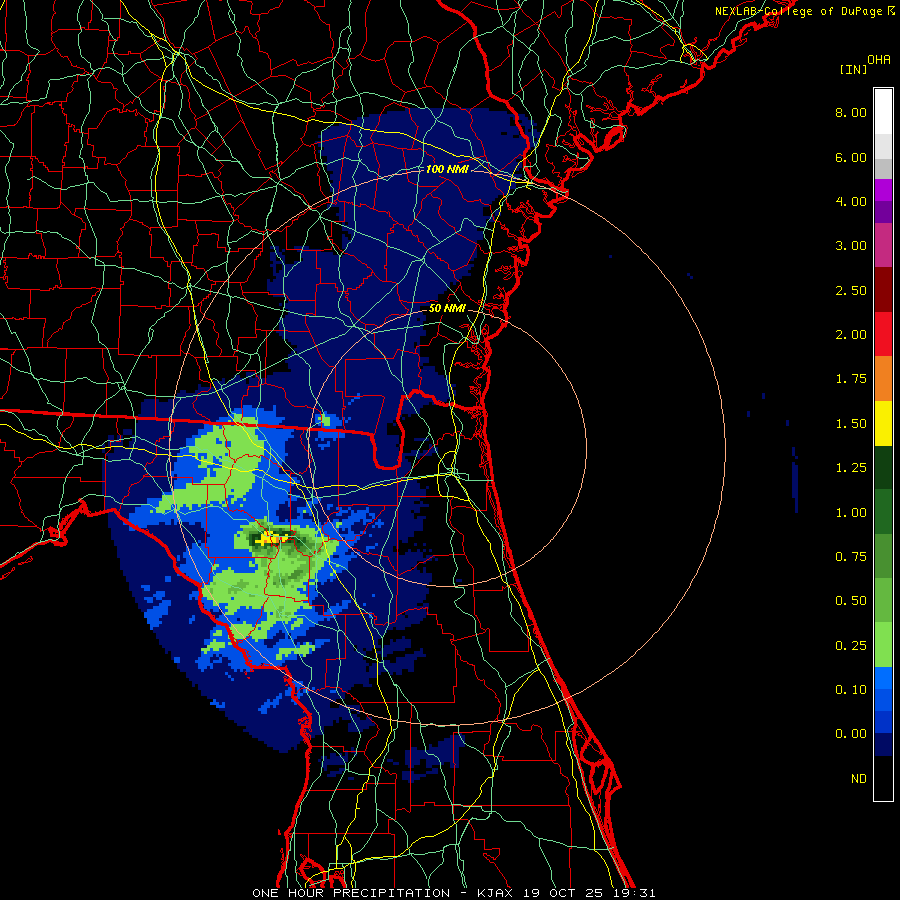Click the KJAX station identifier in the caption
This screenshot has height=900, width=900.
point(496,893)
